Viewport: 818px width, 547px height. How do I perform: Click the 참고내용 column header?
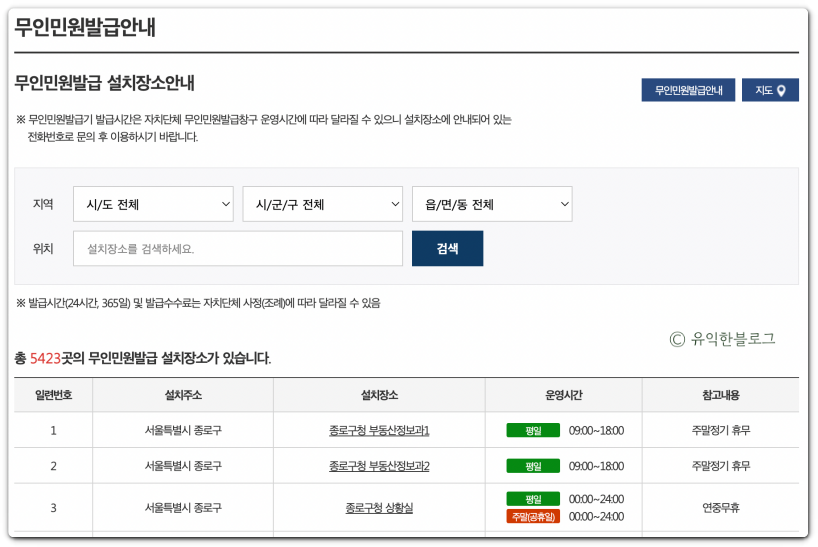click(x=720, y=395)
